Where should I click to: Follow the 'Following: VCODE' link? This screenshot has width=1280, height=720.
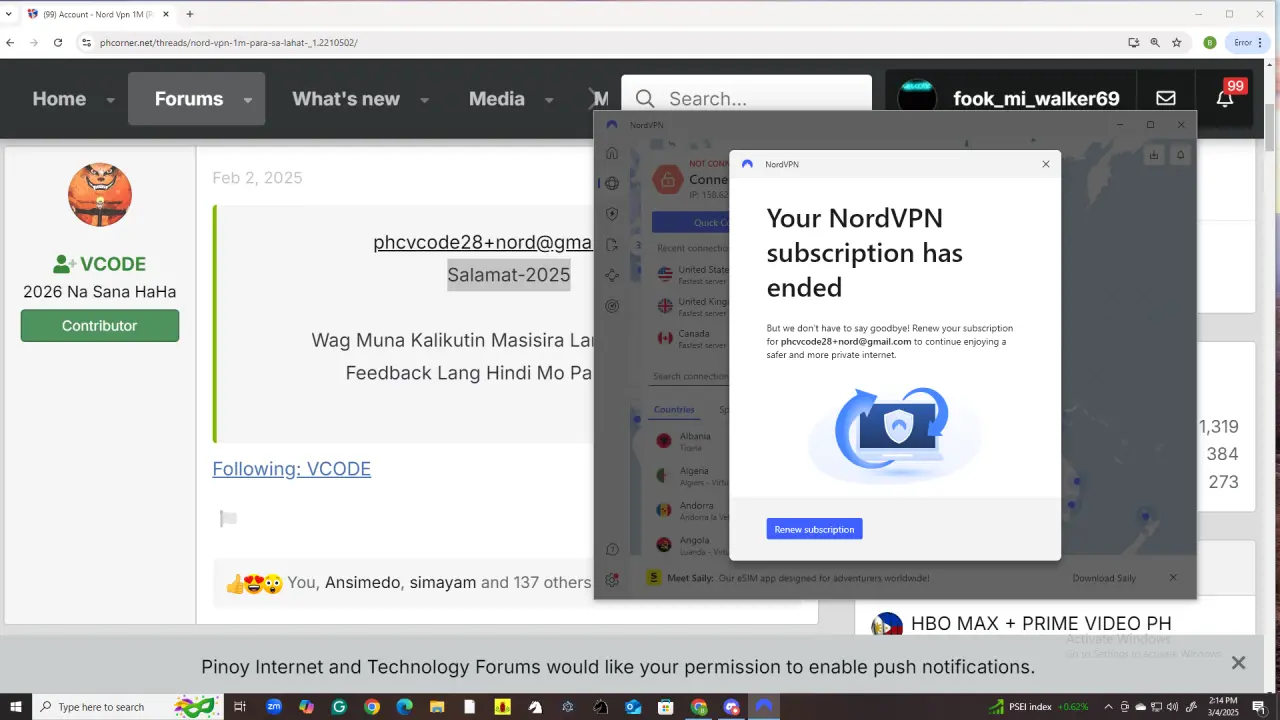[291, 468]
